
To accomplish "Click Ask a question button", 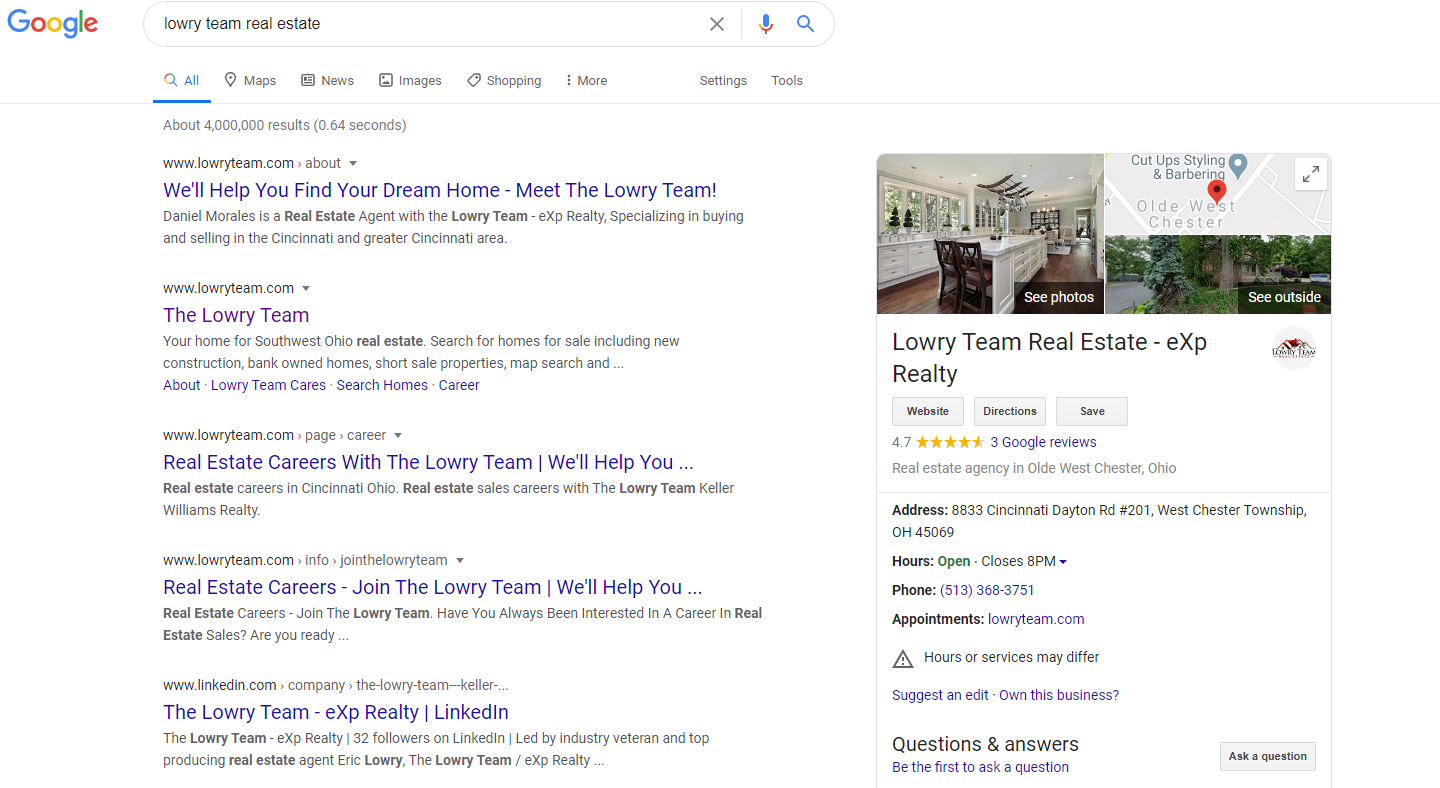I will (x=1268, y=756).
